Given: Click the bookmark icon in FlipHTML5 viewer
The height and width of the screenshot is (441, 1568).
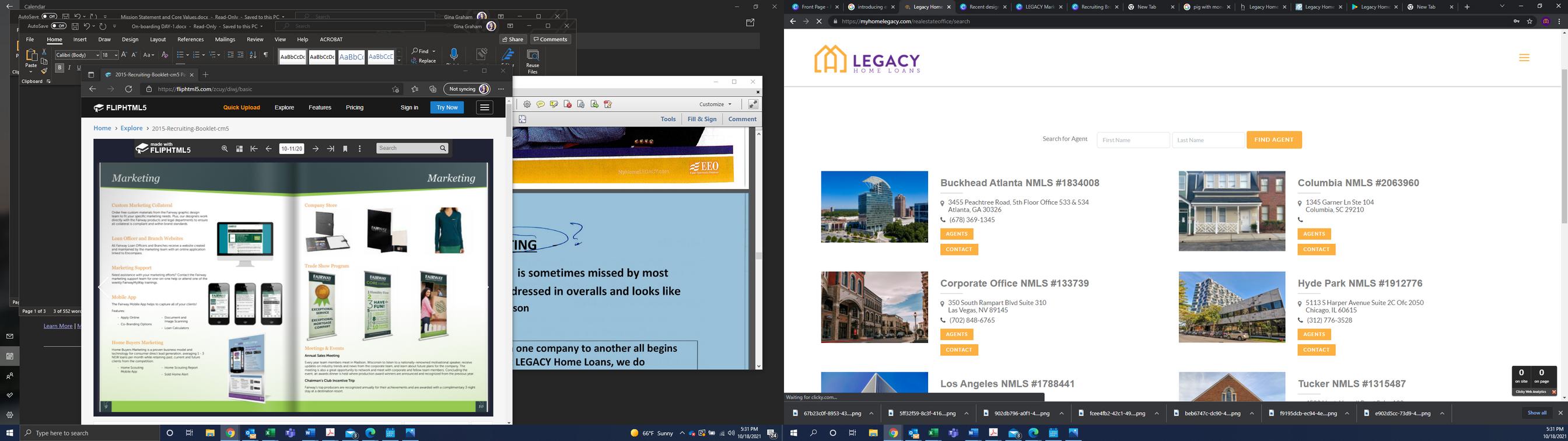Looking at the screenshot, I should click(345, 149).
